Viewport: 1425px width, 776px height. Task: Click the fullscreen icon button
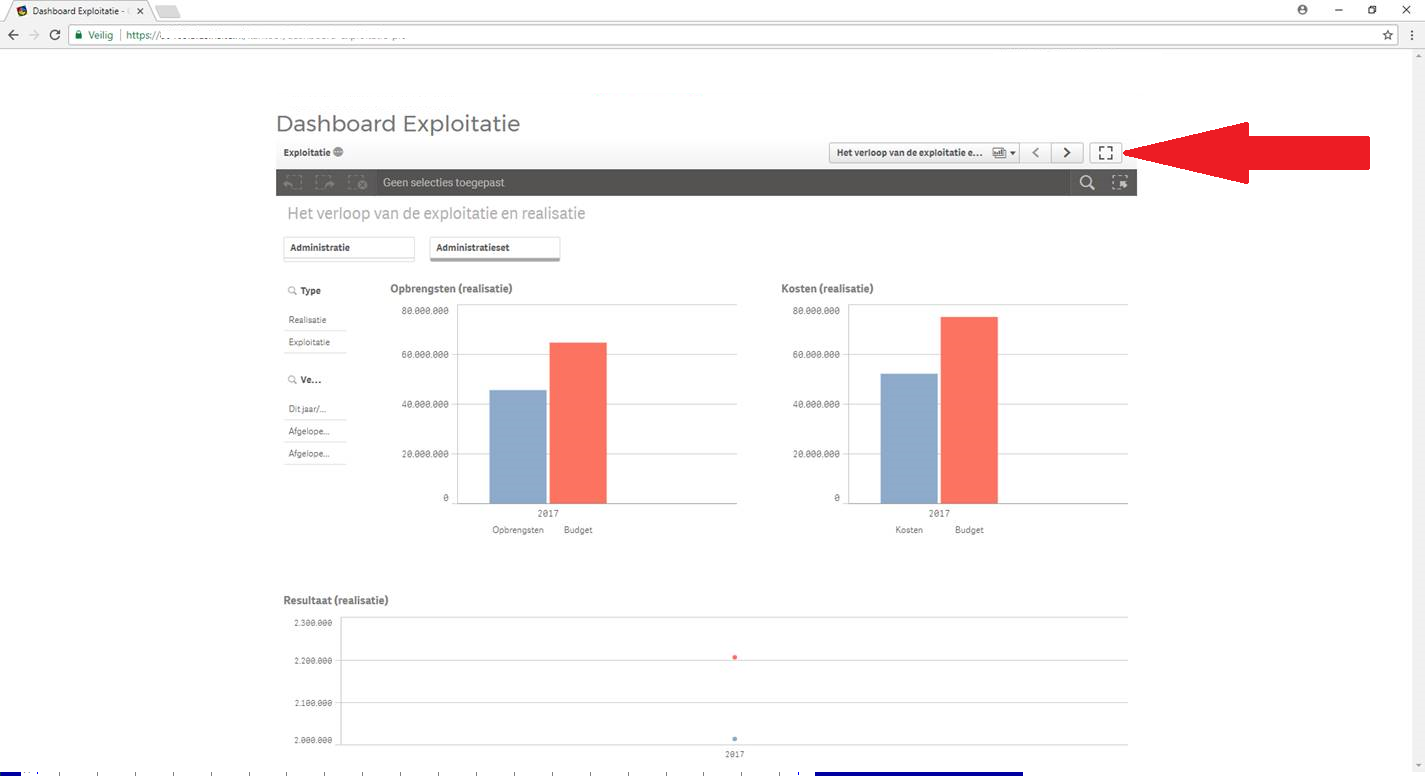tap(1105, 153)
